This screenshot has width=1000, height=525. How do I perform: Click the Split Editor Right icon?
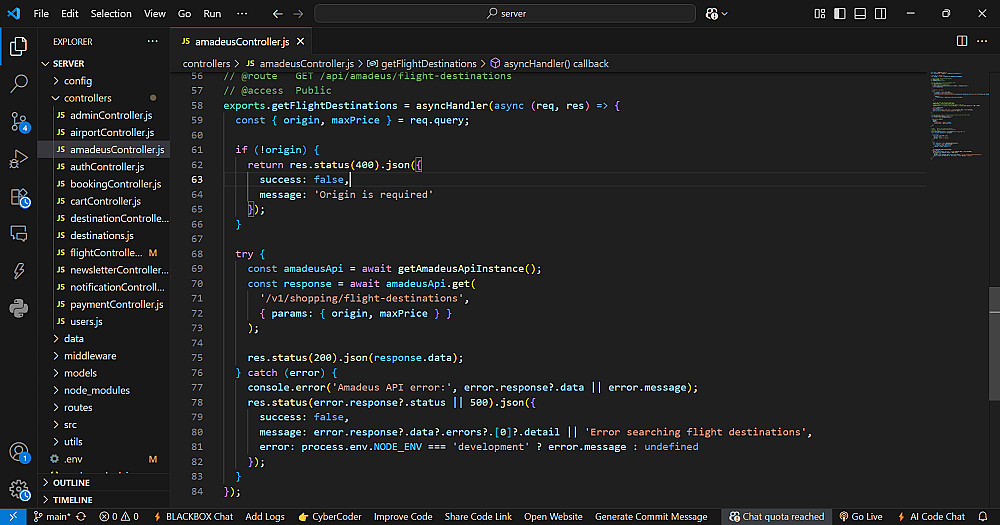pyautogui.click(x=962, y=41)
